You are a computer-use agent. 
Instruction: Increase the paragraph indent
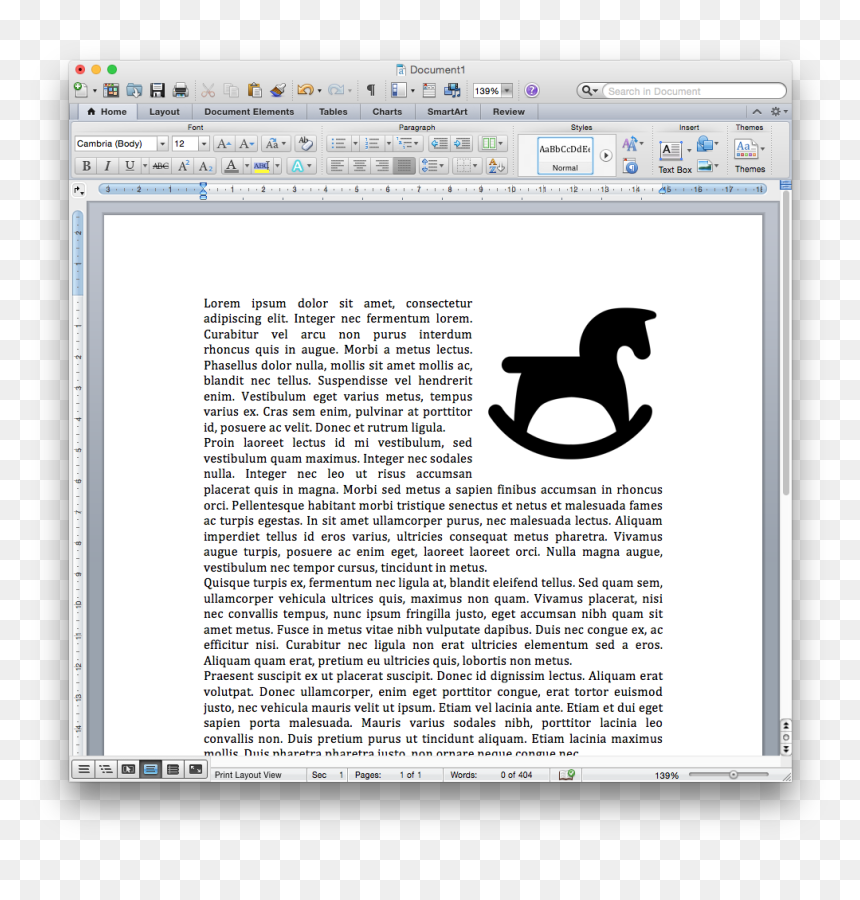click(x=462, y=143)
